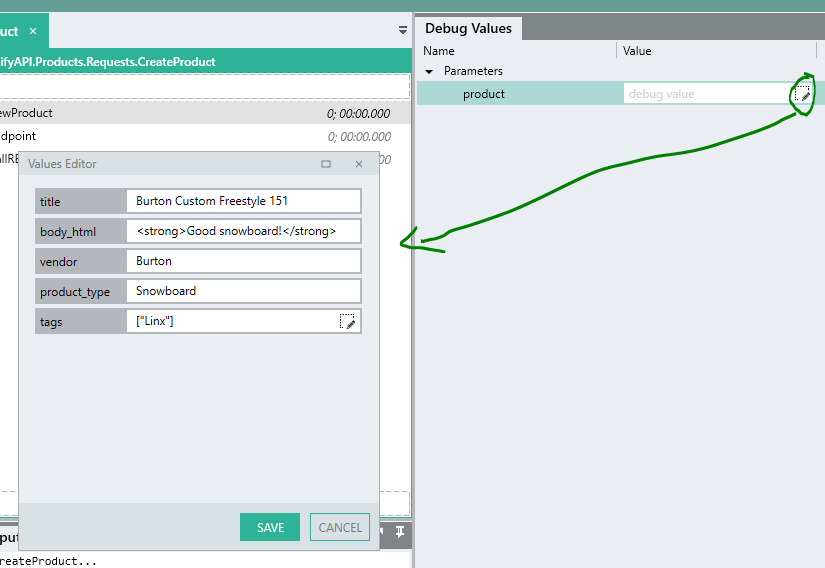The image size is (825, 568).
Task: Pin the output panel
Action: click(x=400, y=532)
